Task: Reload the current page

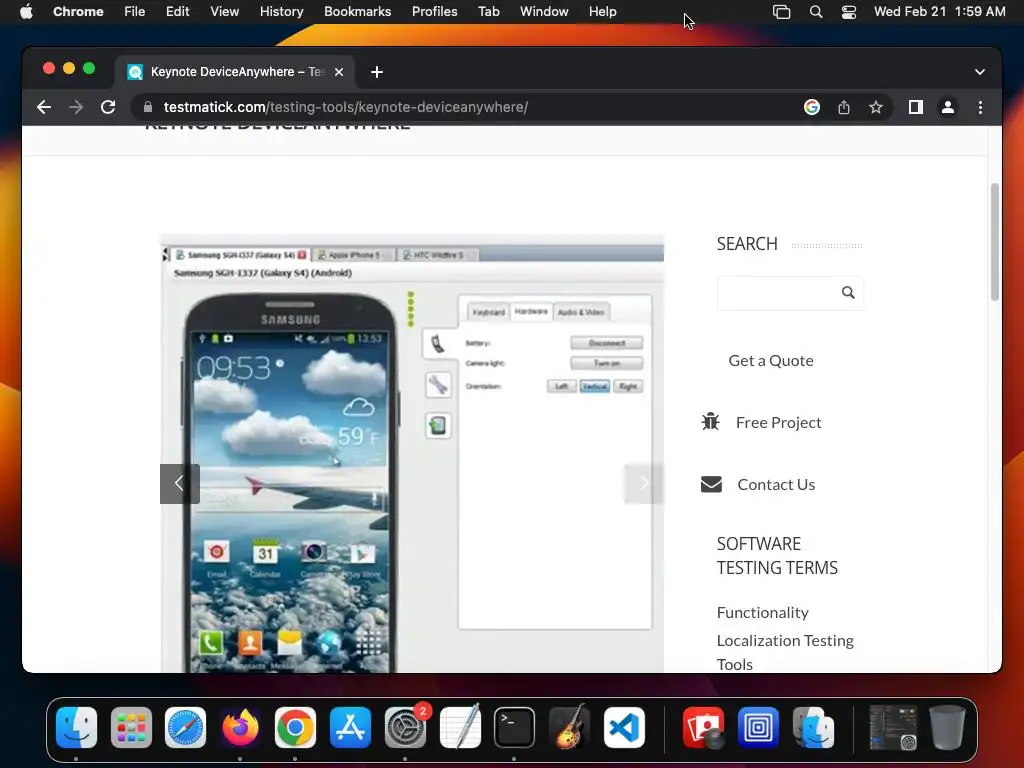Action: pyautogui.click(x=108, y=107)
